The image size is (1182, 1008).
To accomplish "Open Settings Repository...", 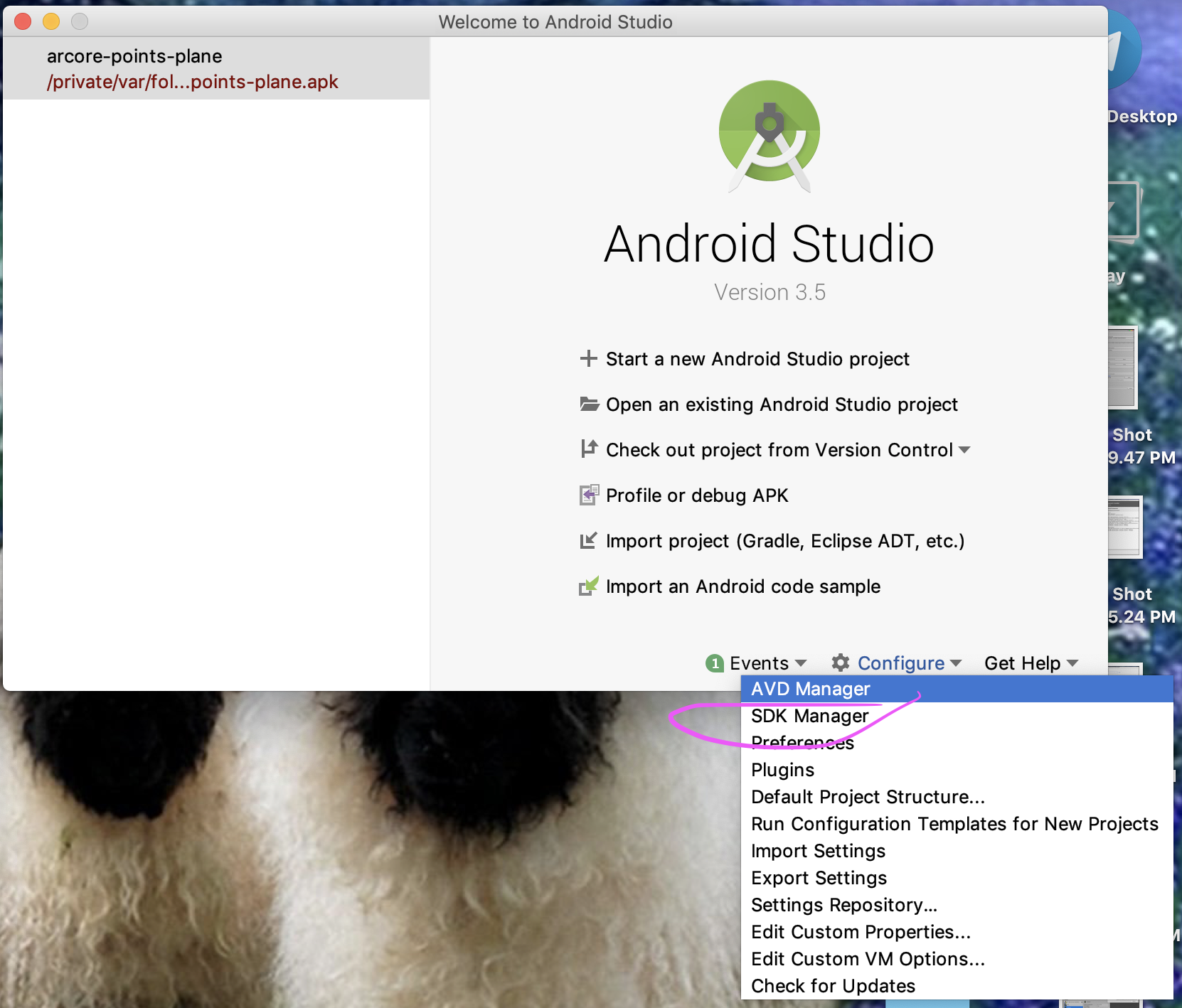I will tap(957, 905).
